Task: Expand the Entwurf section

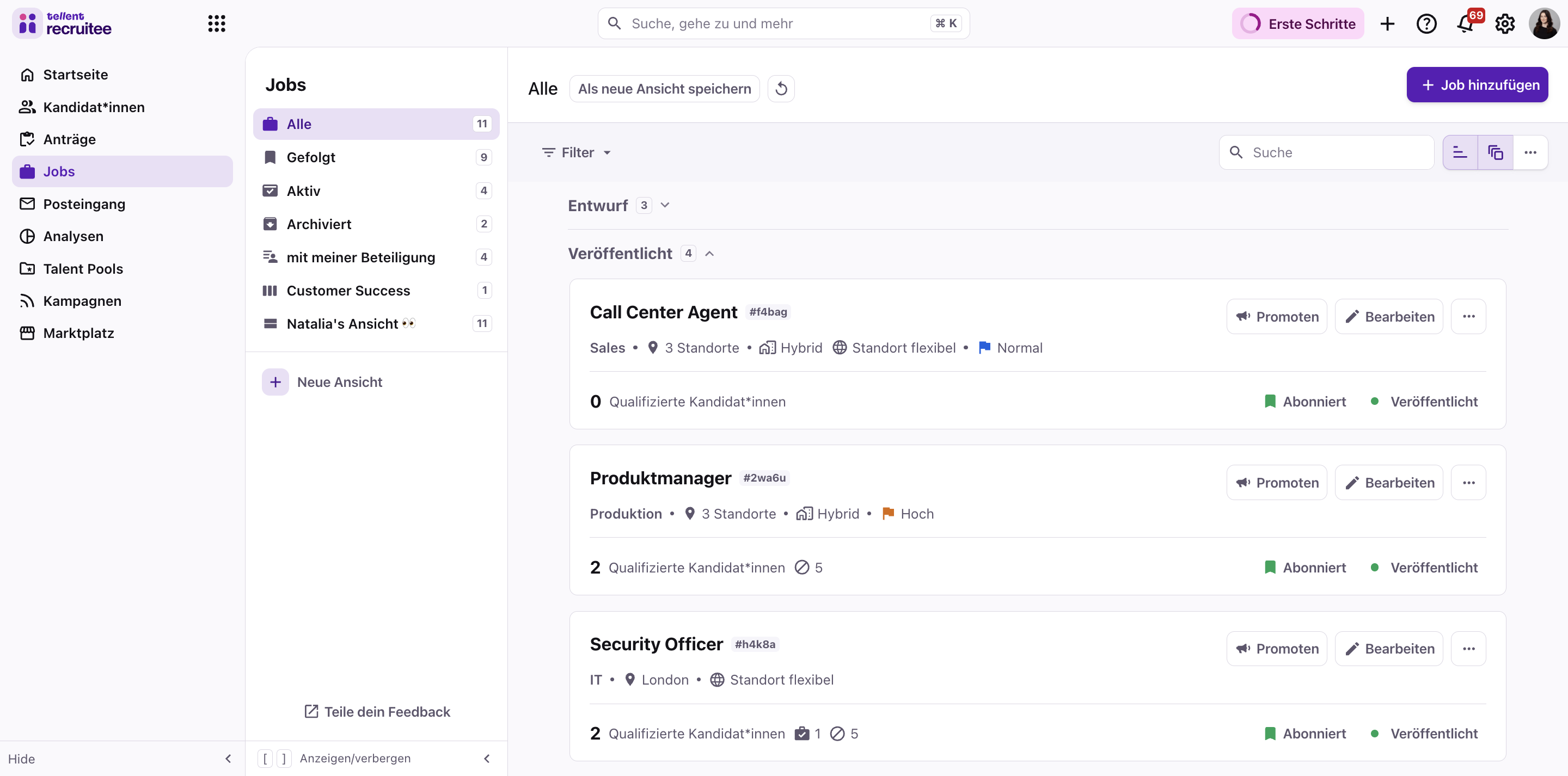Action: [x=665, y=205]
